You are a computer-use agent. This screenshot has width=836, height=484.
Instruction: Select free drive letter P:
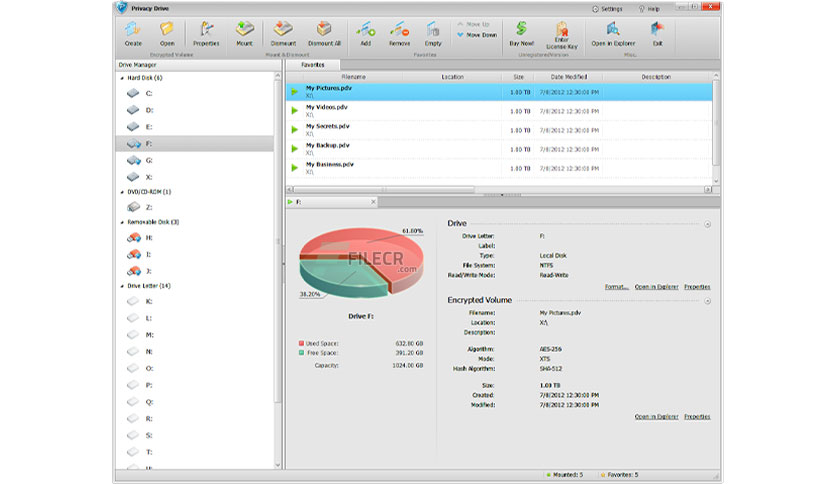tap(195, 385)
